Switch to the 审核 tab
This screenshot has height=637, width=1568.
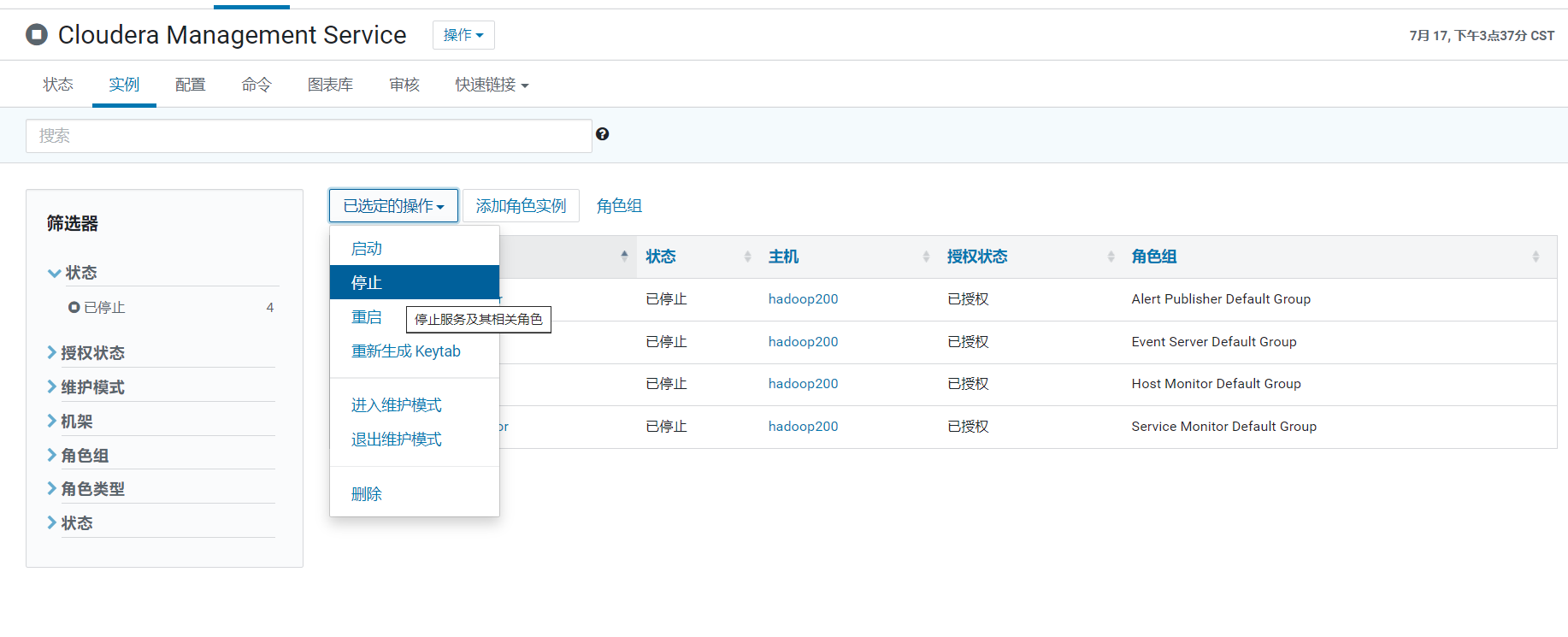tap(404, 85)
